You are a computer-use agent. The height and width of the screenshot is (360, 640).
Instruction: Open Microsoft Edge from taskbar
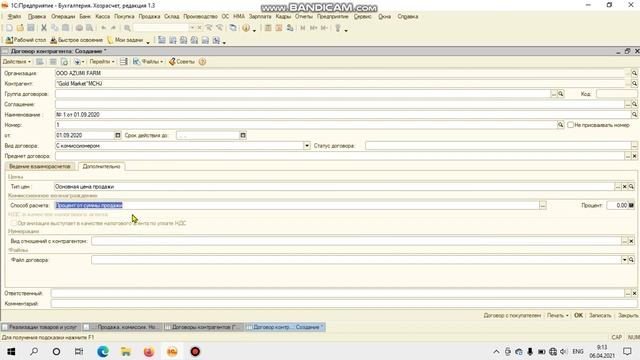(x=103, y=351)
